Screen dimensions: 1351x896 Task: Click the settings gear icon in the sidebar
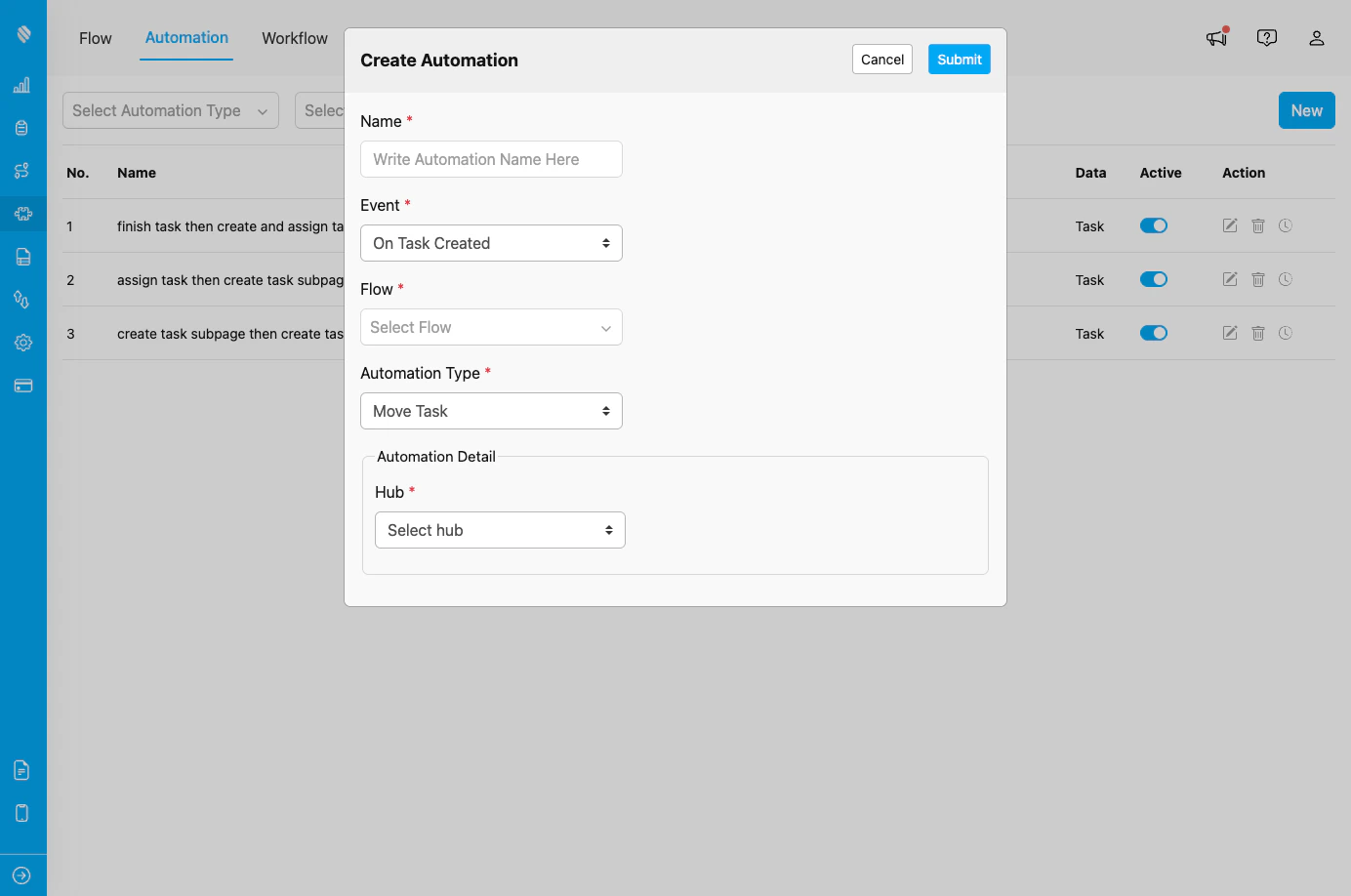(21, 343)
